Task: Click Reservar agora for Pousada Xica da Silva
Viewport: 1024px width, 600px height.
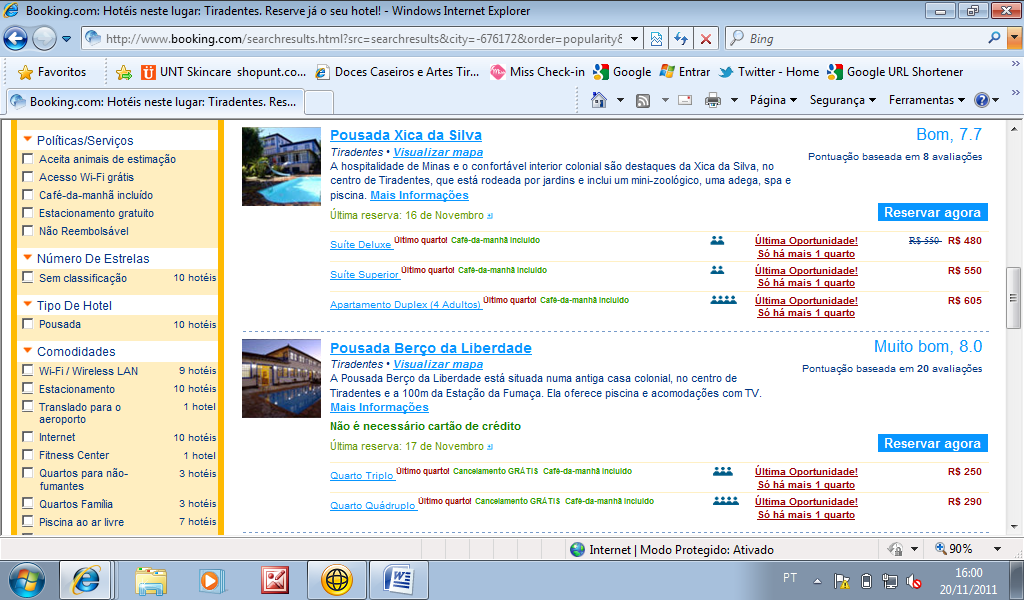Action: pyautogui.click(x=932, y=212)
